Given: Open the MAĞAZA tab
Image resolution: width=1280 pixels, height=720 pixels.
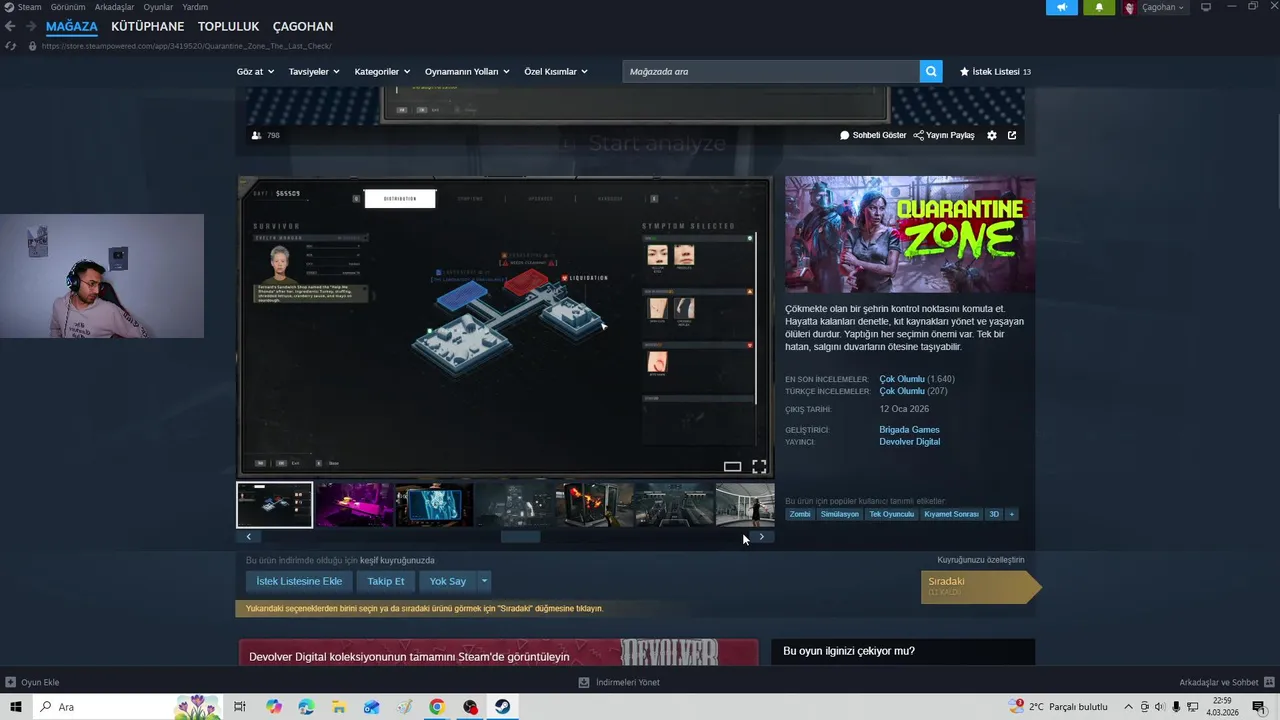Looking at the screenshot, I should click(x=72, y=26).
